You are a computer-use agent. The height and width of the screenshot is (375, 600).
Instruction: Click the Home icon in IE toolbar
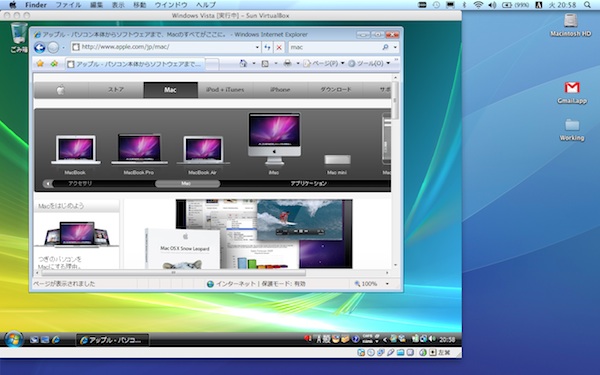pos(243,64)
